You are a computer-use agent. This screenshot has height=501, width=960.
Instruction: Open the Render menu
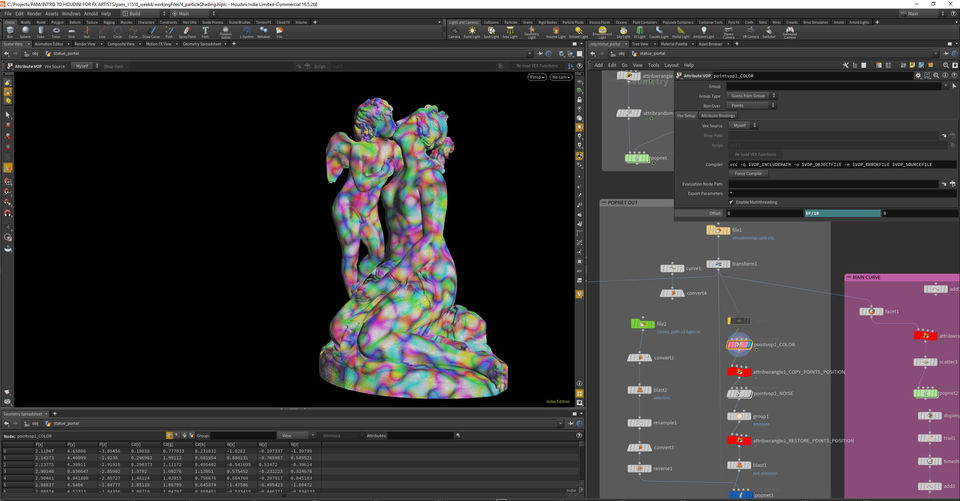[34, 13]
